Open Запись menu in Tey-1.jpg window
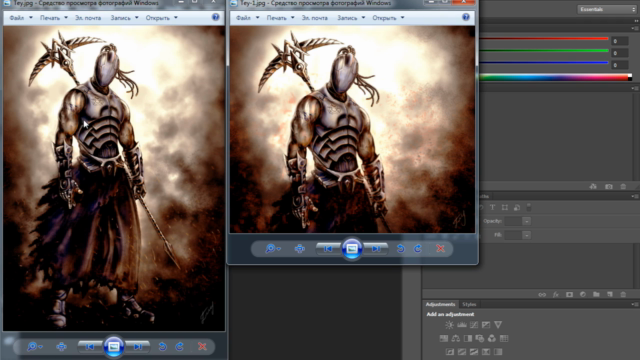640x360 pixels. click(351, 18)
